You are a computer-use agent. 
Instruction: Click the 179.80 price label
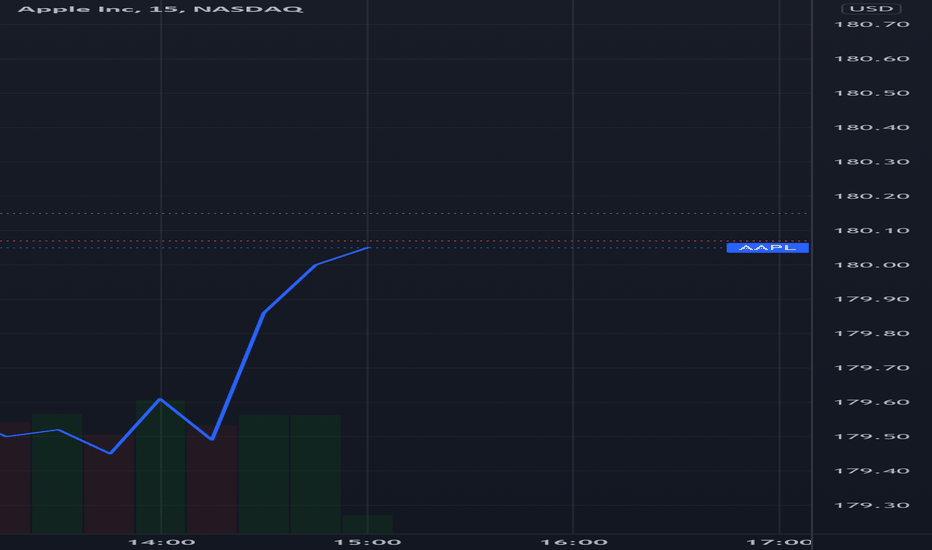(872, 334)
